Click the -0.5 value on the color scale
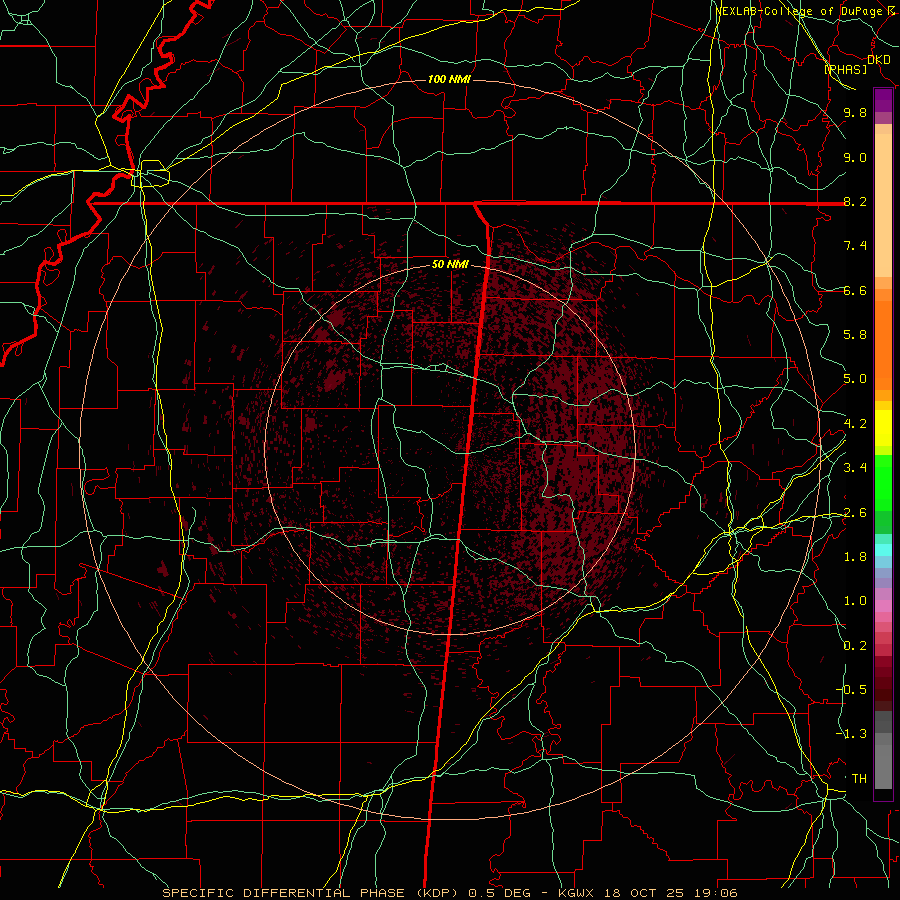This screenshot has width=900, height=900. click(851, 689)
